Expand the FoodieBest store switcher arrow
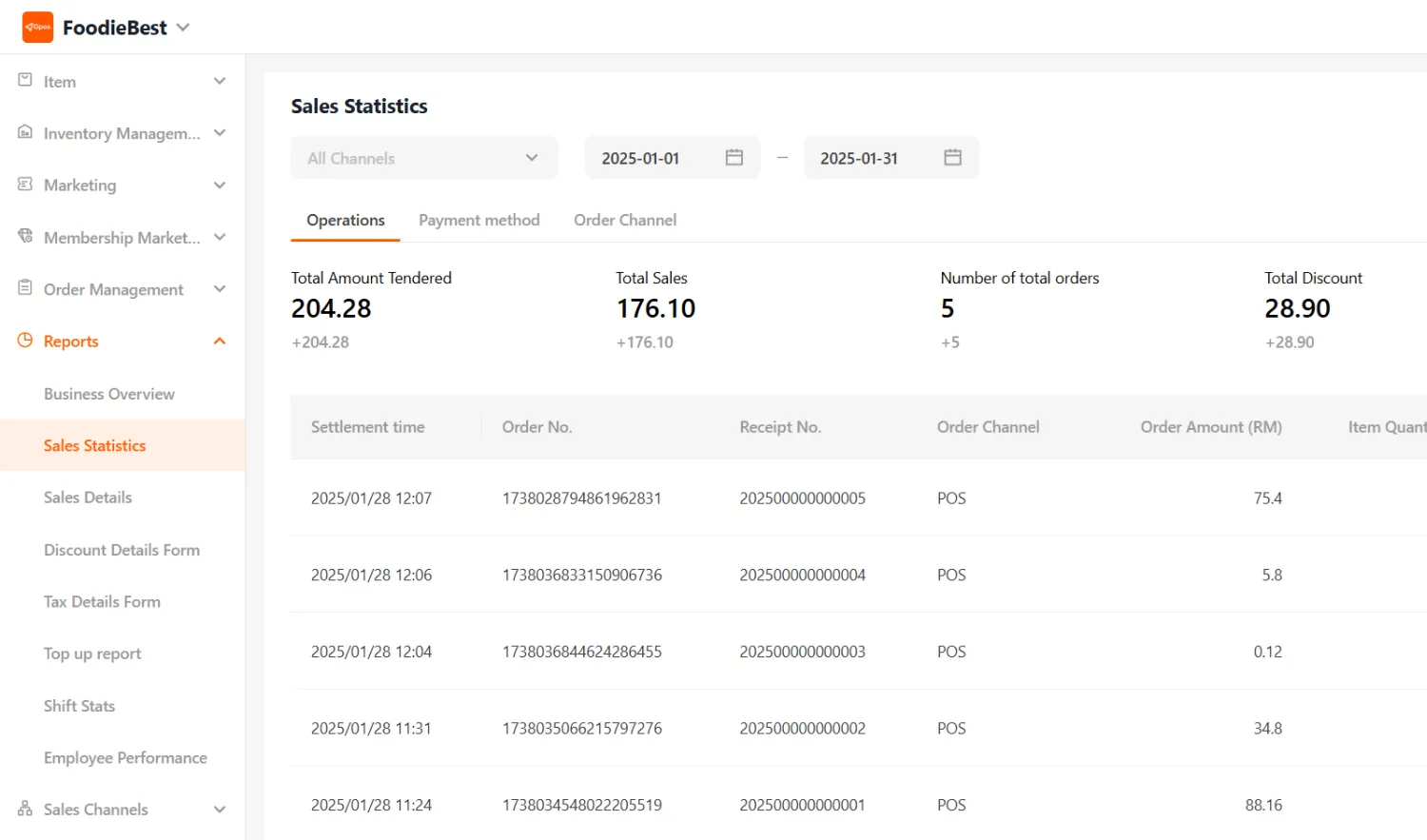This screenshot has width=1427, height=840. [x=184, y=28]
